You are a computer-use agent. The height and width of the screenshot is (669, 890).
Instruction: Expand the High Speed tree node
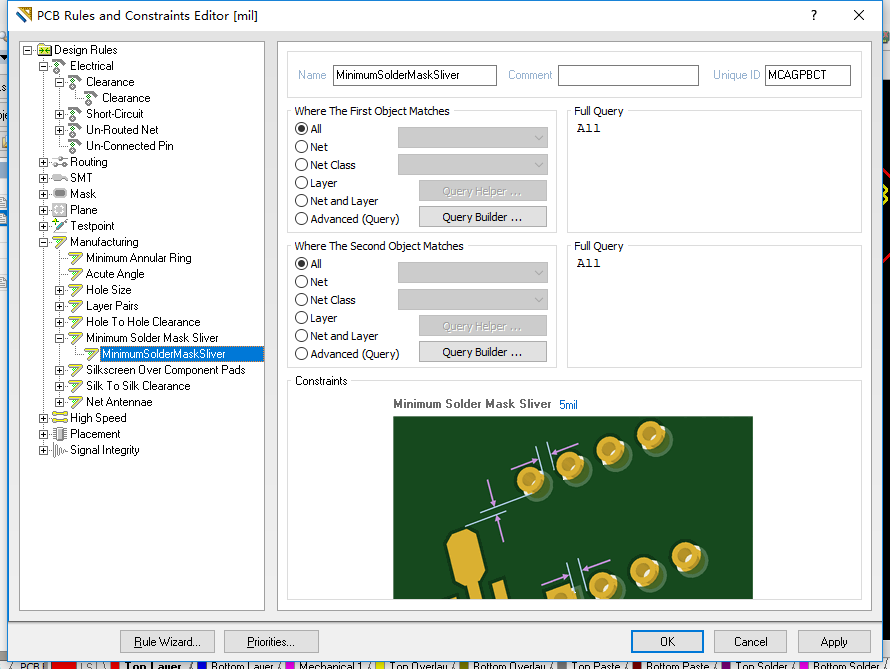pyautogui.click(x=43, y=418)
